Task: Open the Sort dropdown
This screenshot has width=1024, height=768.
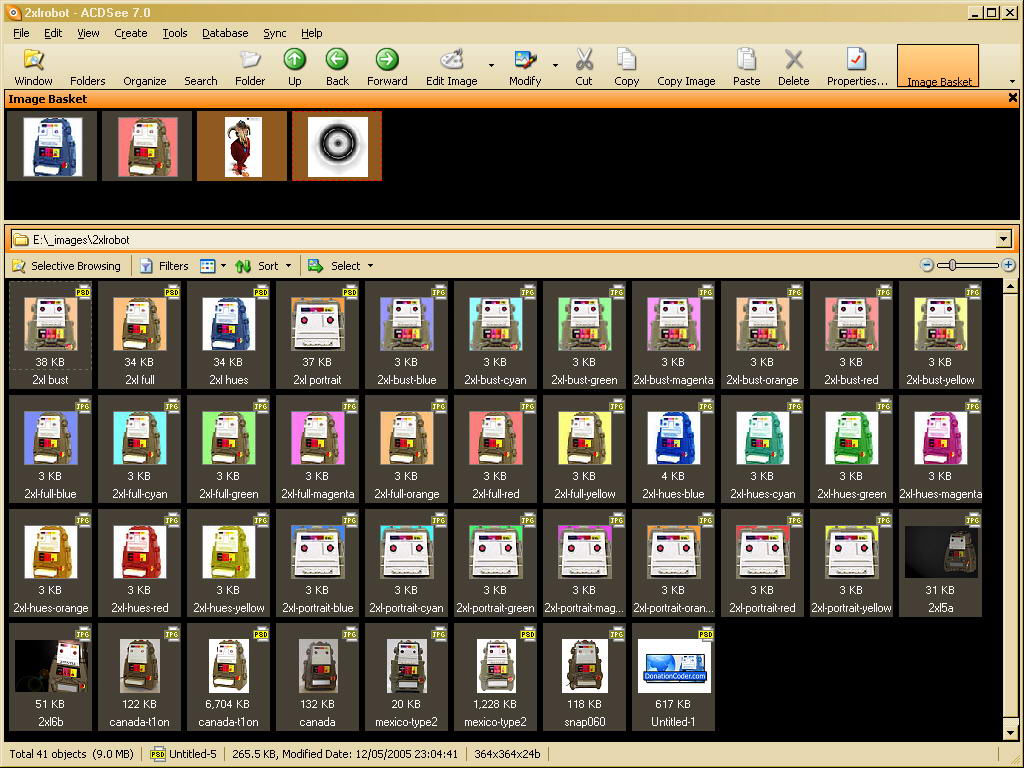Action: 264,266
